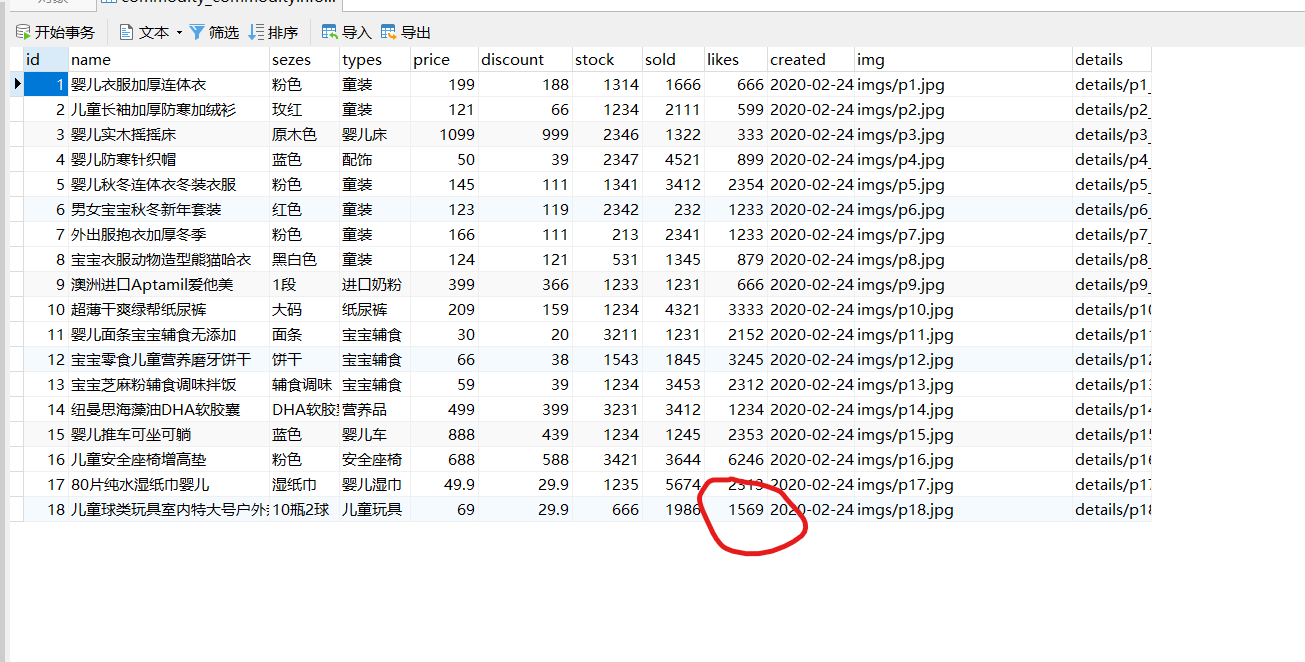This screenshot has width=1305, height=662.
Task: Select the discount column header
Action: (x=525, y=60)
